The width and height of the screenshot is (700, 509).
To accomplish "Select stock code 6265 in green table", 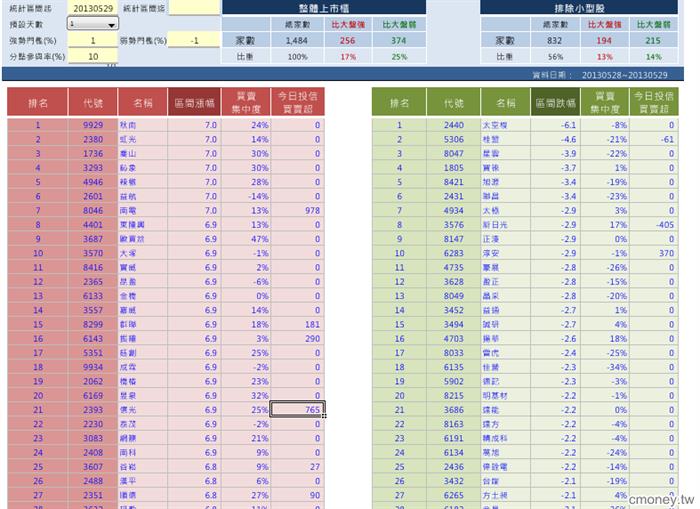I will pos(454,495).
